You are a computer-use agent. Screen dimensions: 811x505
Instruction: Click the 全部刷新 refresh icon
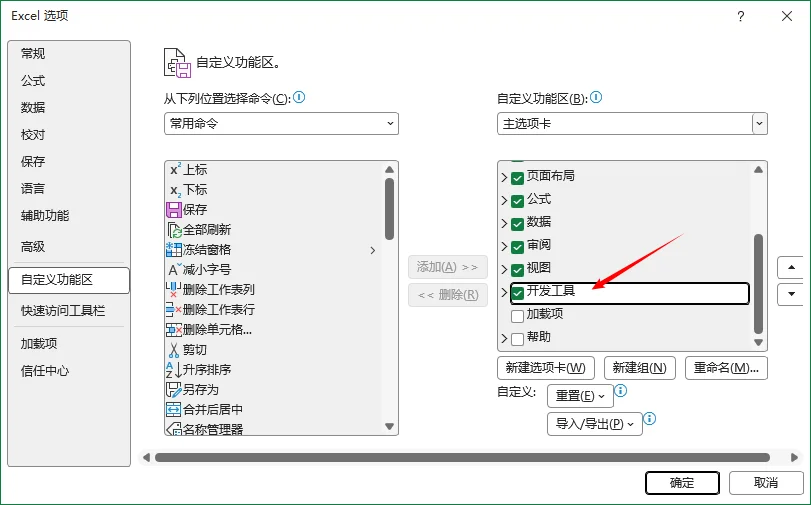pos(174,230)
